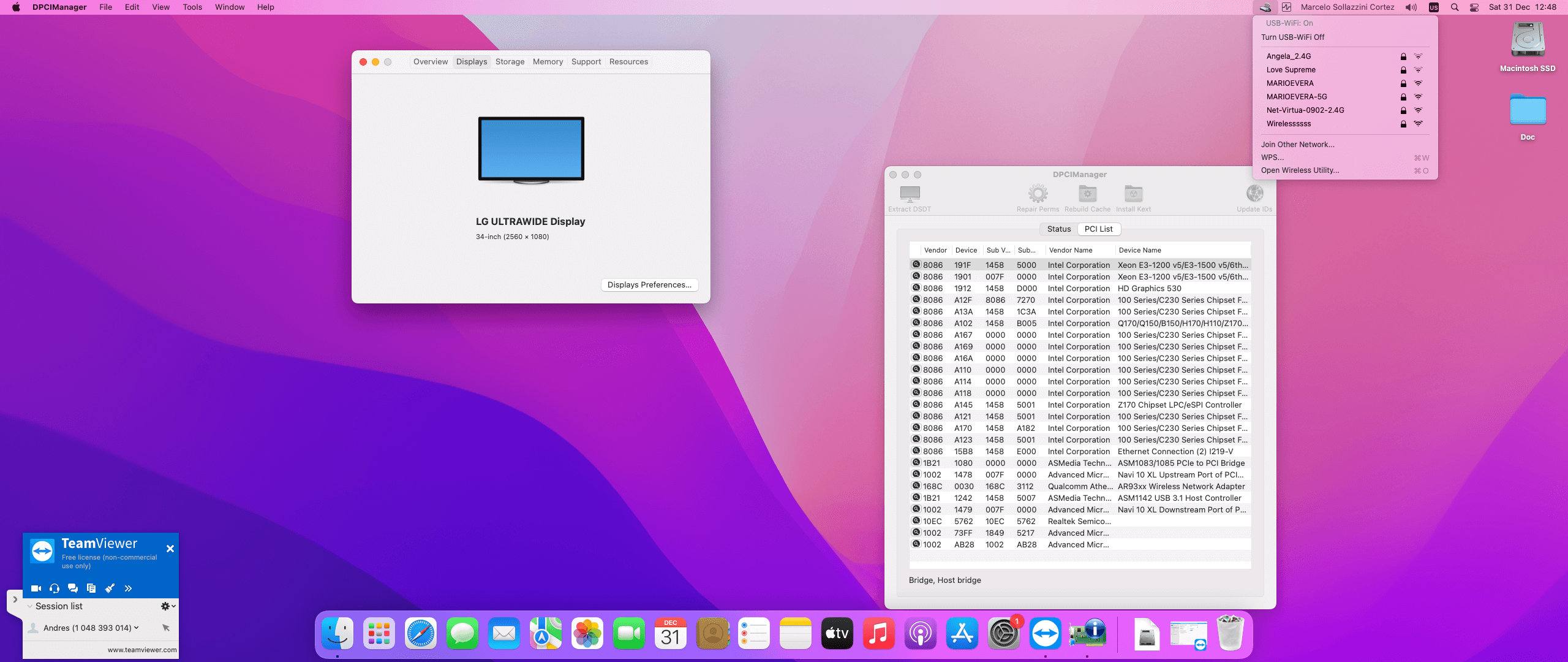
Task: Click Turn USB-WiFi Off menu entry
Action: pyautogui.click(x=1292, y=37)
